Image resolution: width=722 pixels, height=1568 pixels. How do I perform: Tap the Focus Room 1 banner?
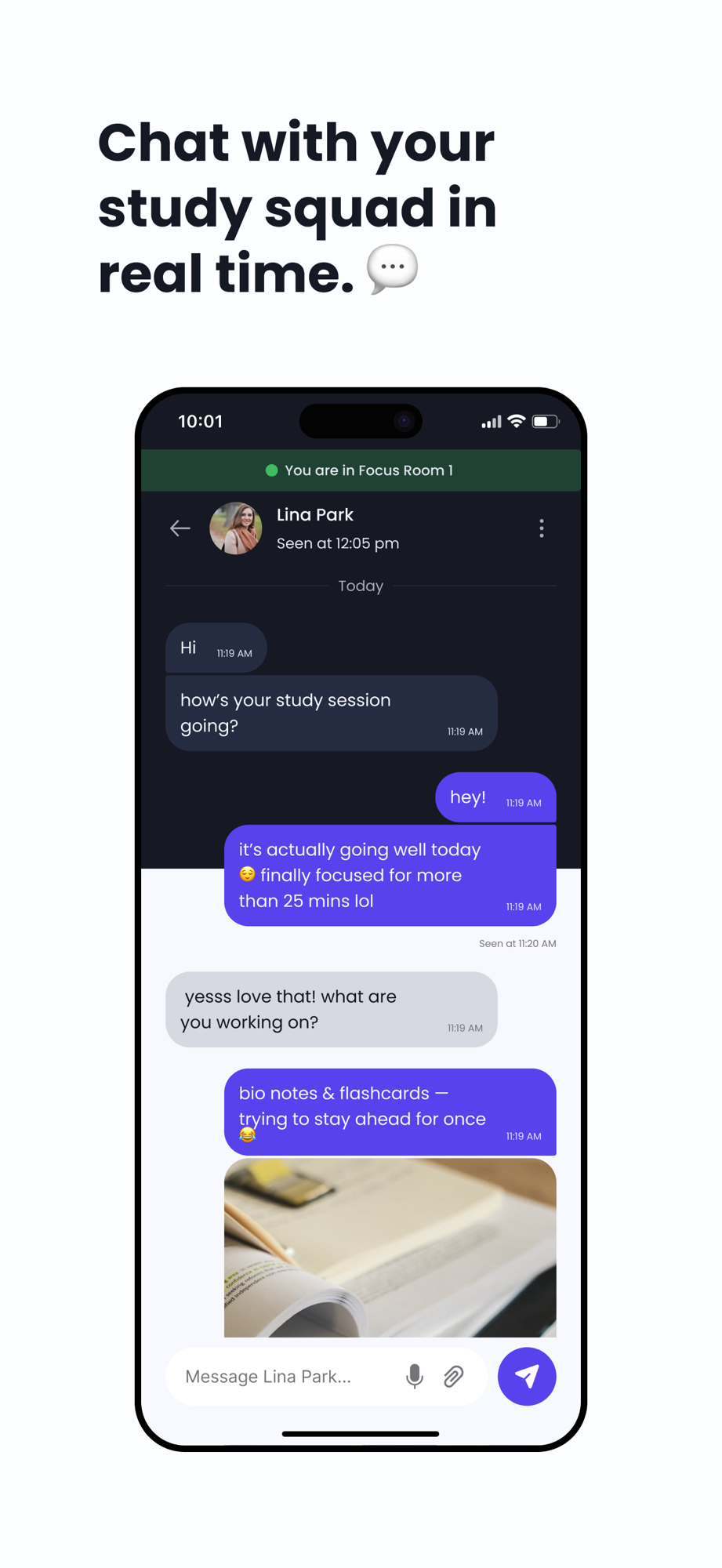click(x=361, y=470)
